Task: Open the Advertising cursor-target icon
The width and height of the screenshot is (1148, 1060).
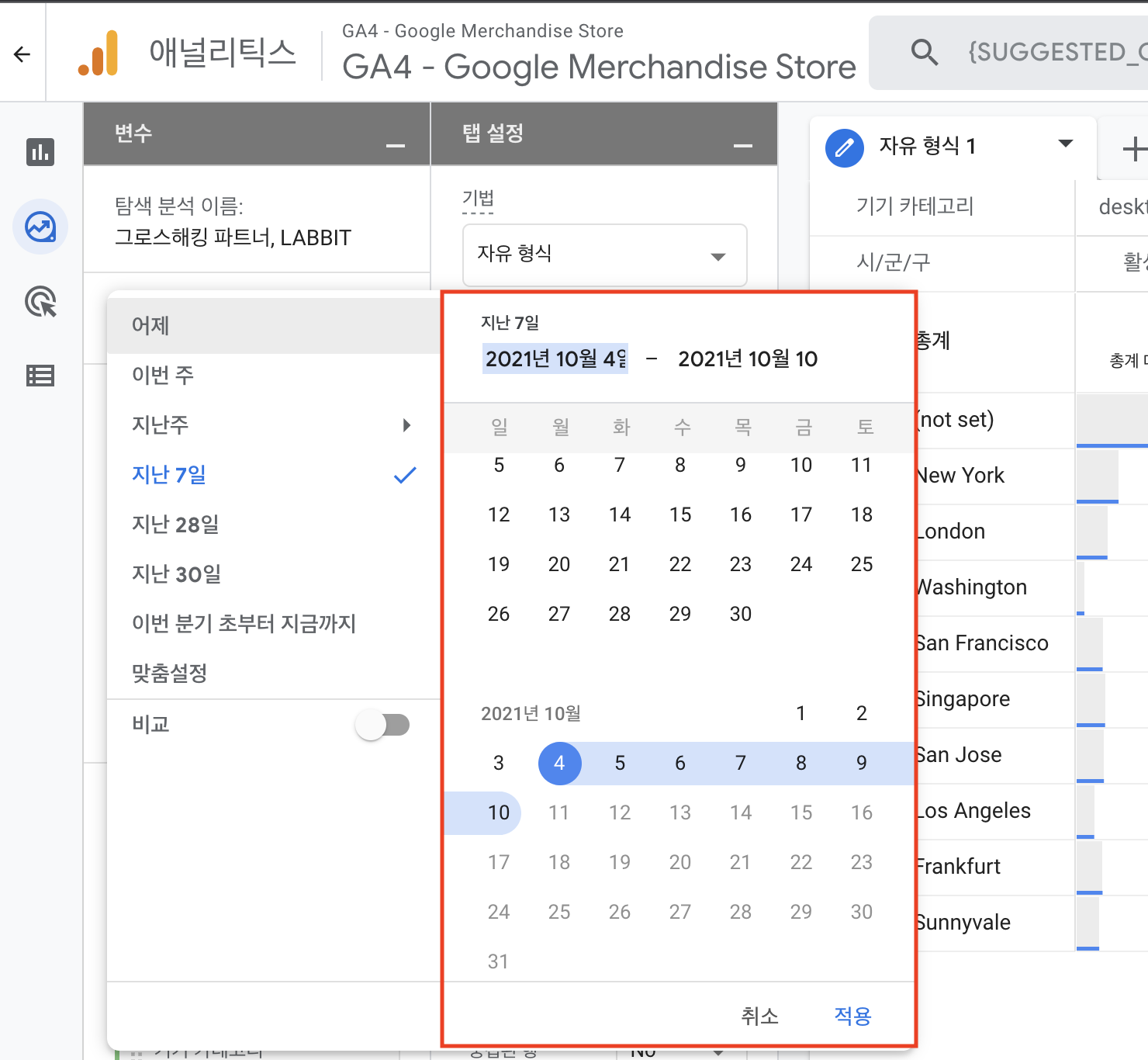Action: point(40,302)
